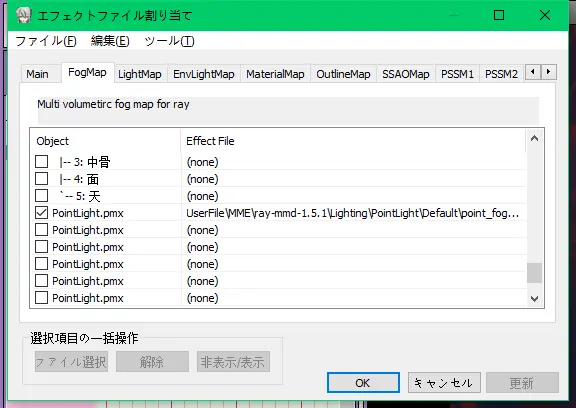Open the ファイル(F) menu
This screenshot has width=576, height=408.
pos(46,41)
